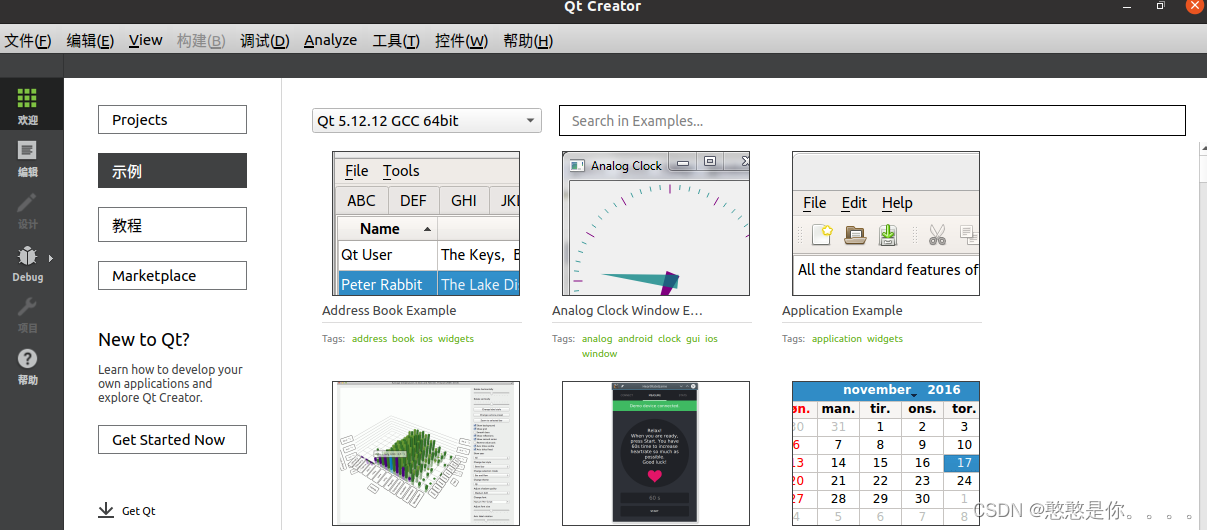This screenshot has width=1207, height=530.
Task: Open the 编辑(E) menu
Action: (x=90, y=41)
